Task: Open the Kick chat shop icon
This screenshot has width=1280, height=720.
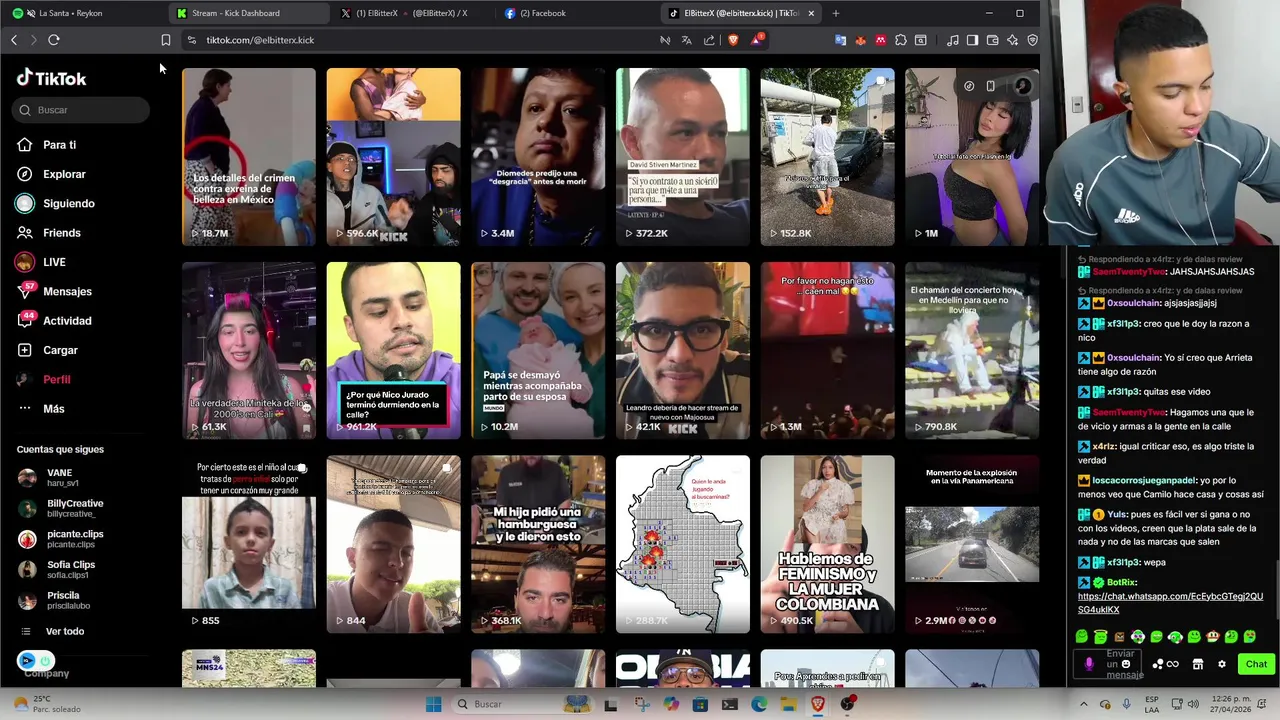Action: [1198, 664]
